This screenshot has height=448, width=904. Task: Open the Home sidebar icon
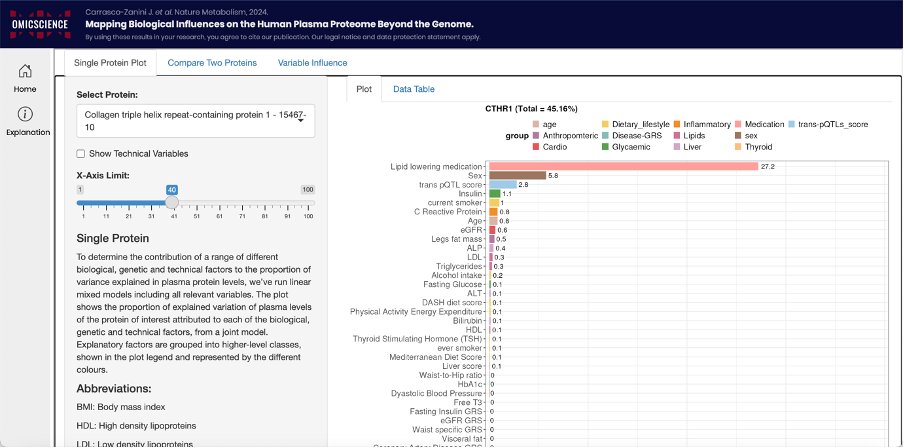point(25,71)
